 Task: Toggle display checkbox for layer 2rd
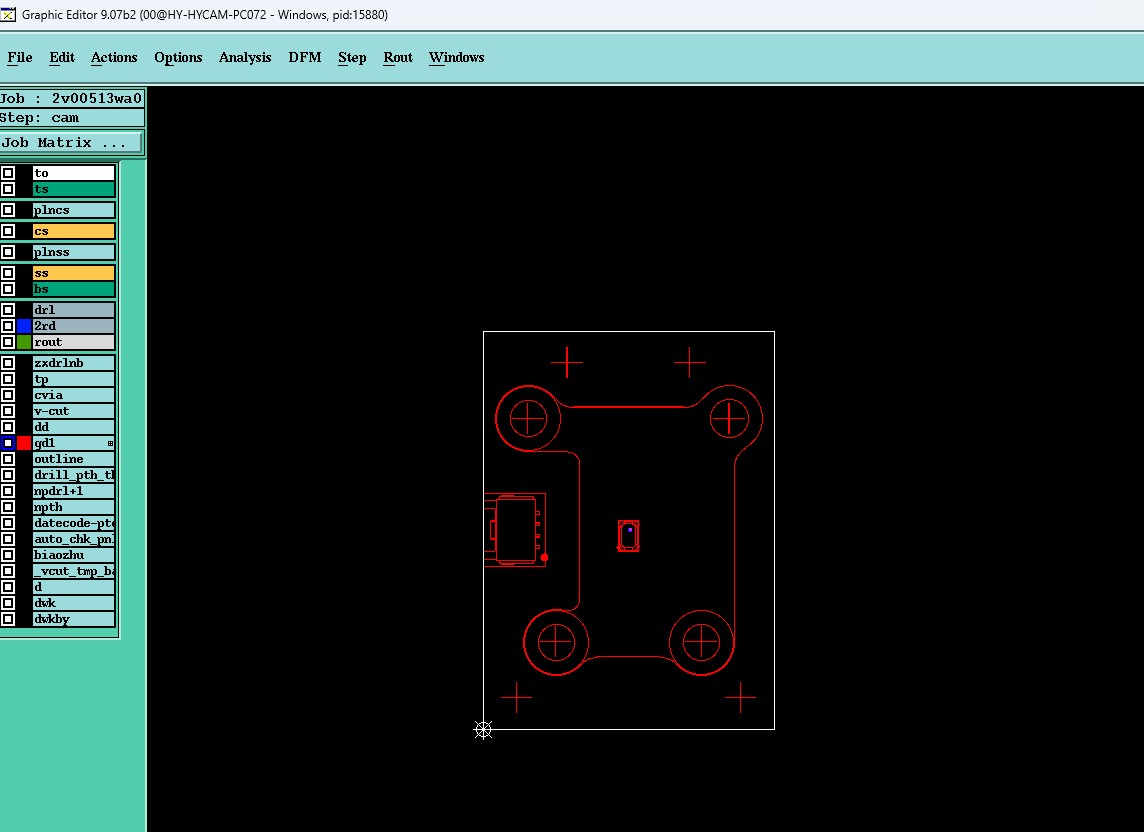8,326
